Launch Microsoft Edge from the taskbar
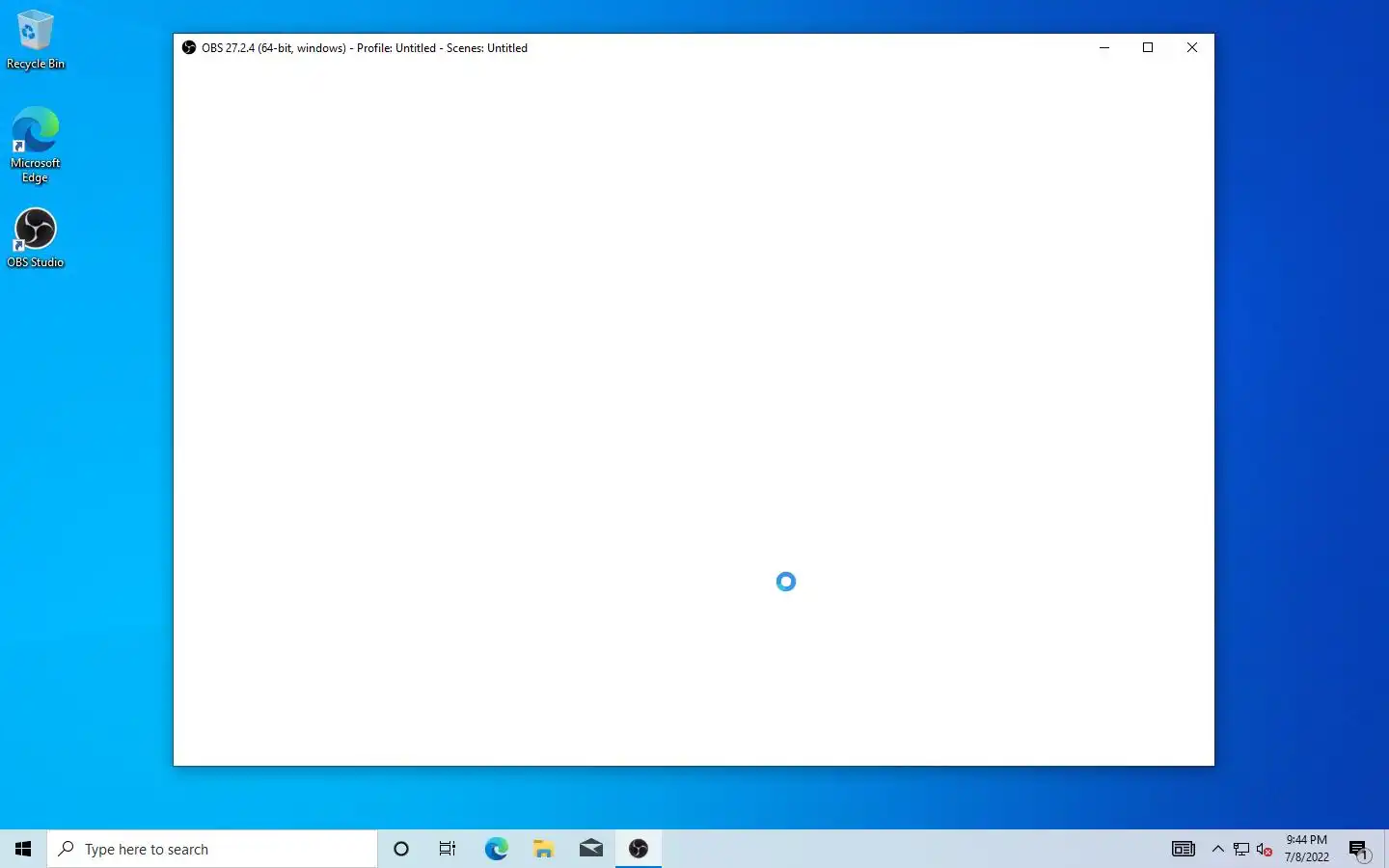 496,849
